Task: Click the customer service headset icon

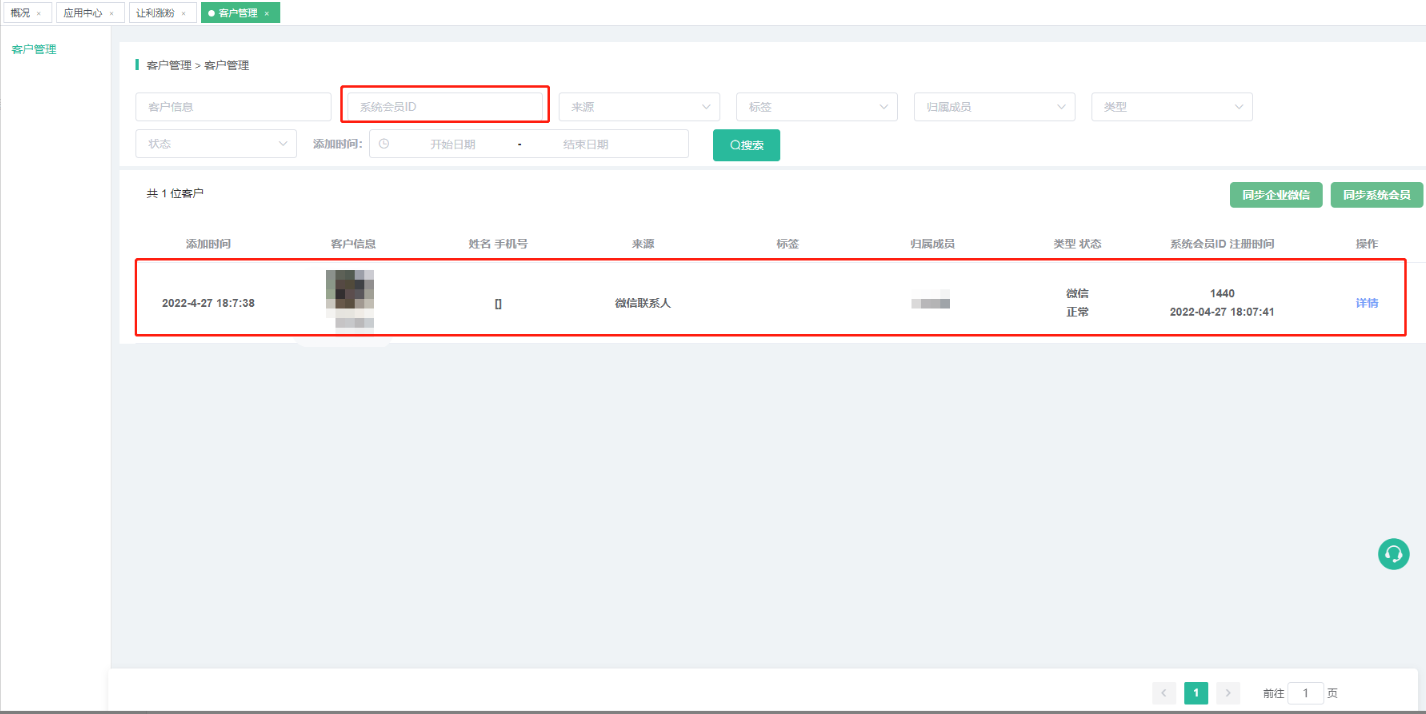Action: [x=1393, y=554]
